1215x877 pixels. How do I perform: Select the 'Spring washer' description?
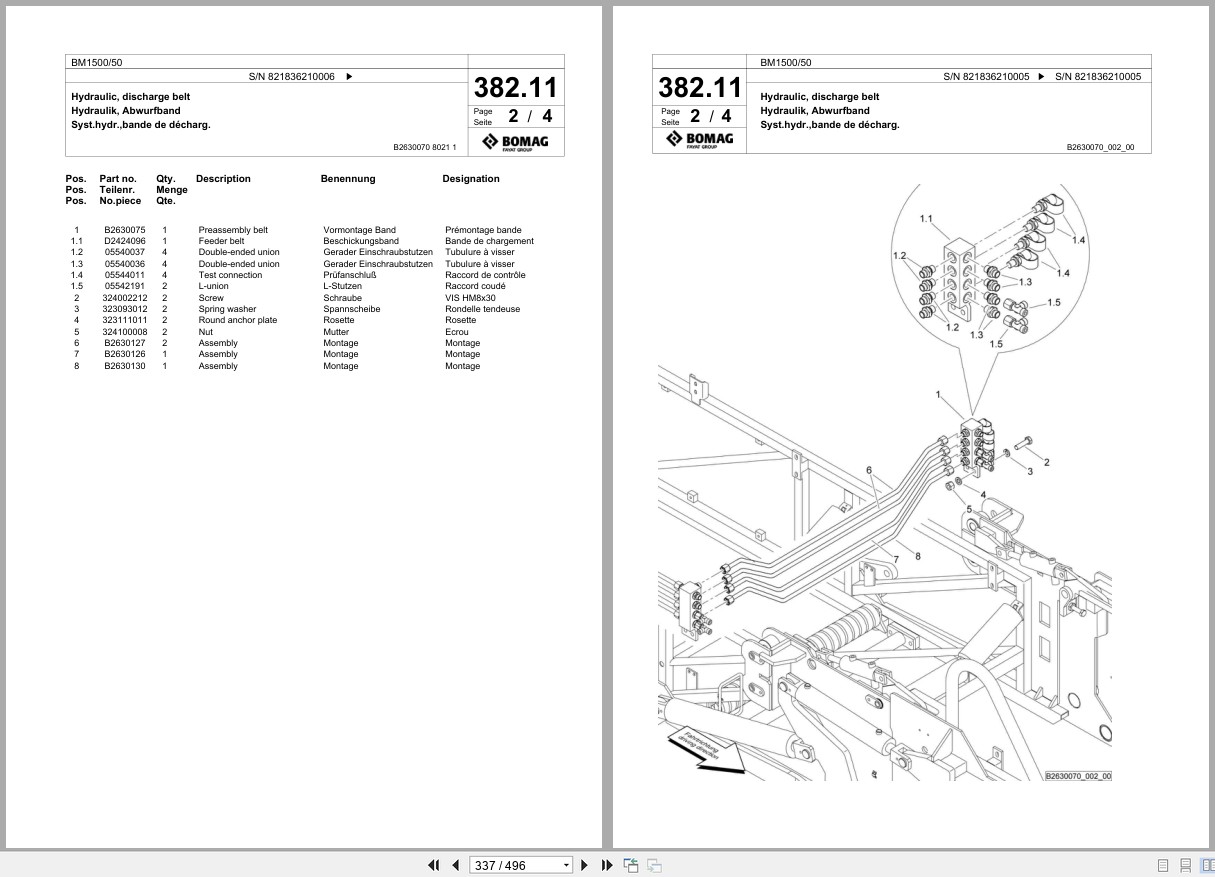[x=227, y=309]
